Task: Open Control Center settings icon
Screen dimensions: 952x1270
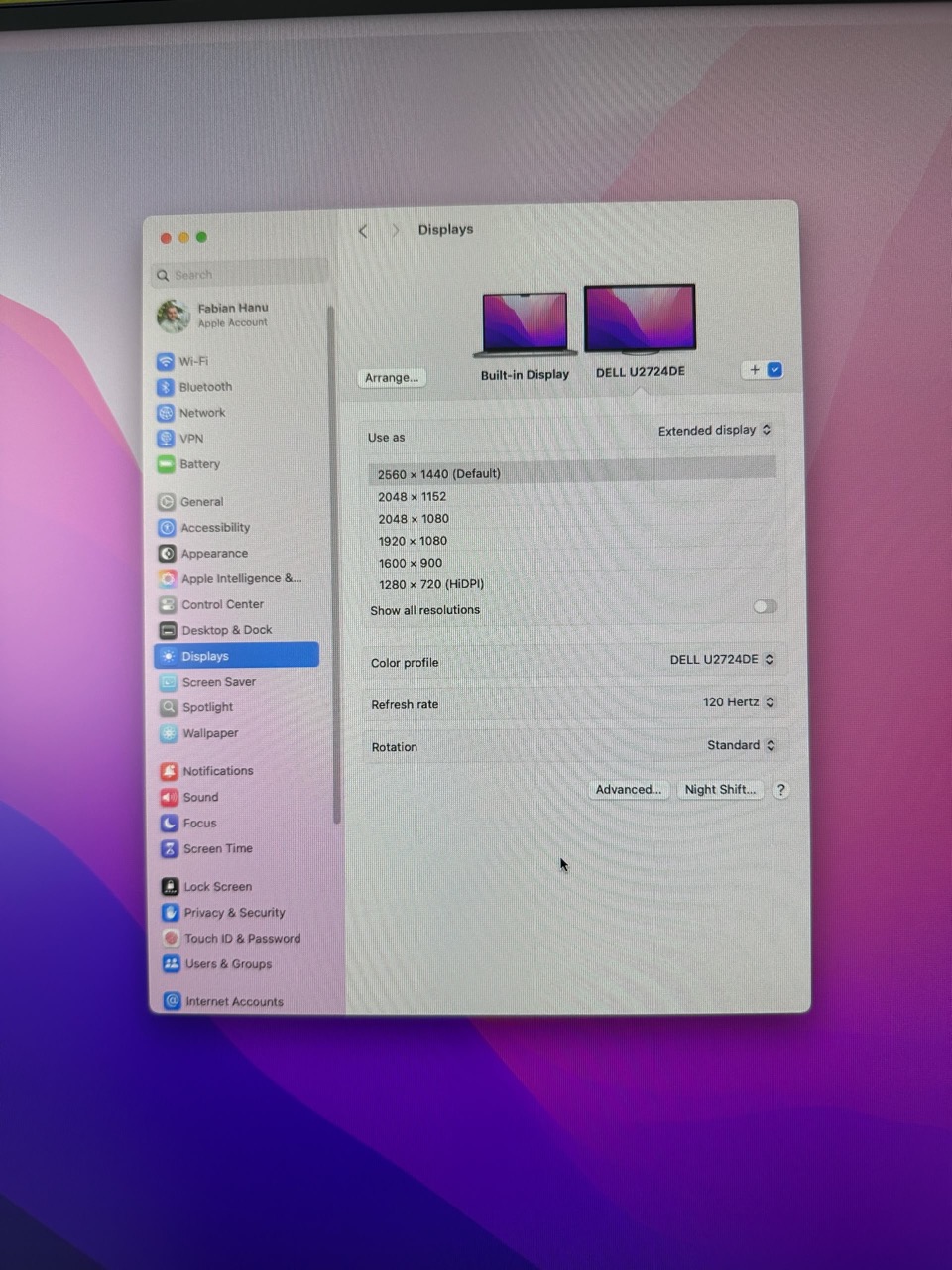Action: click(x=168, y=604)
